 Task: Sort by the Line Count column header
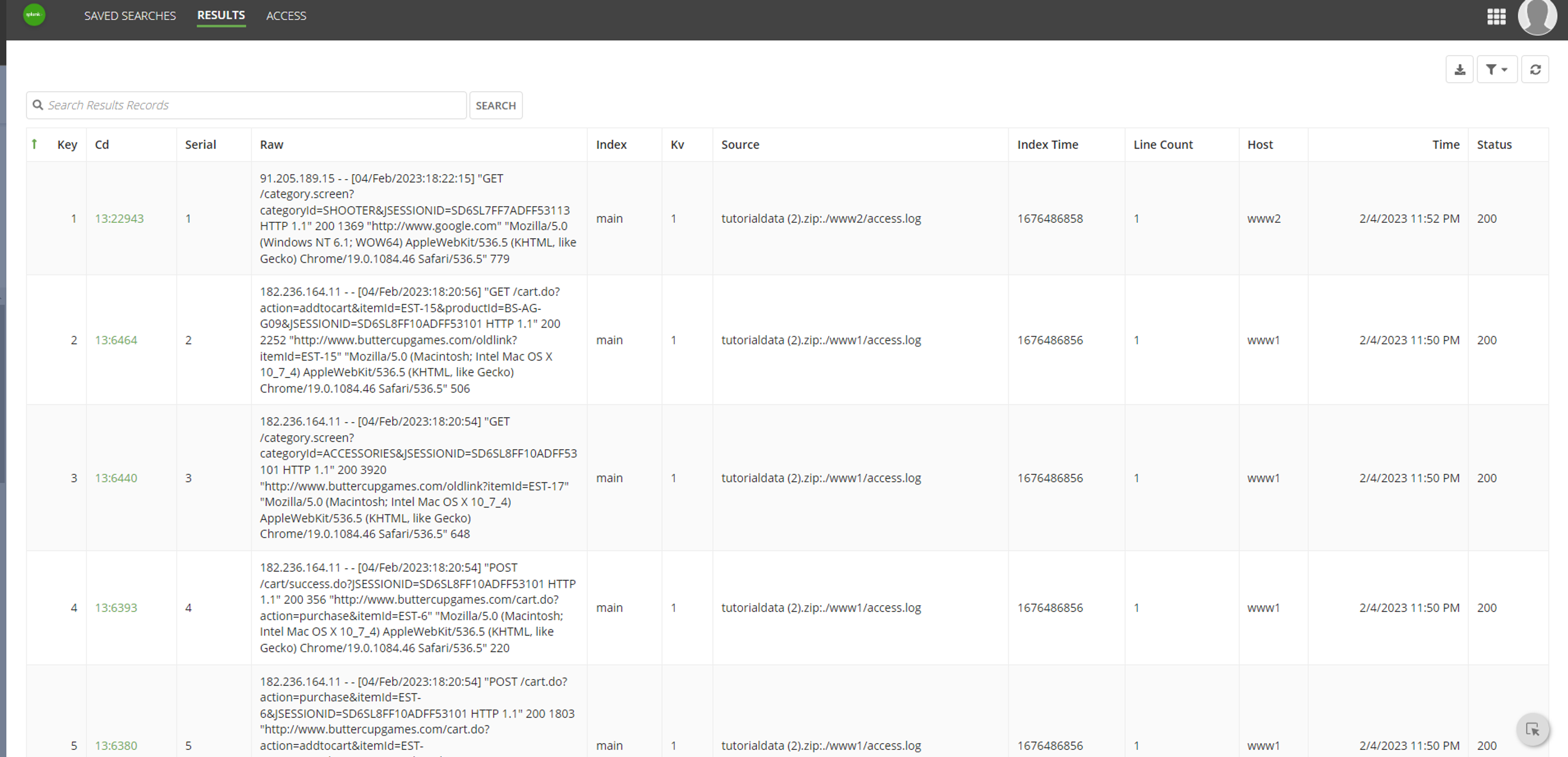coord(1163,145)
